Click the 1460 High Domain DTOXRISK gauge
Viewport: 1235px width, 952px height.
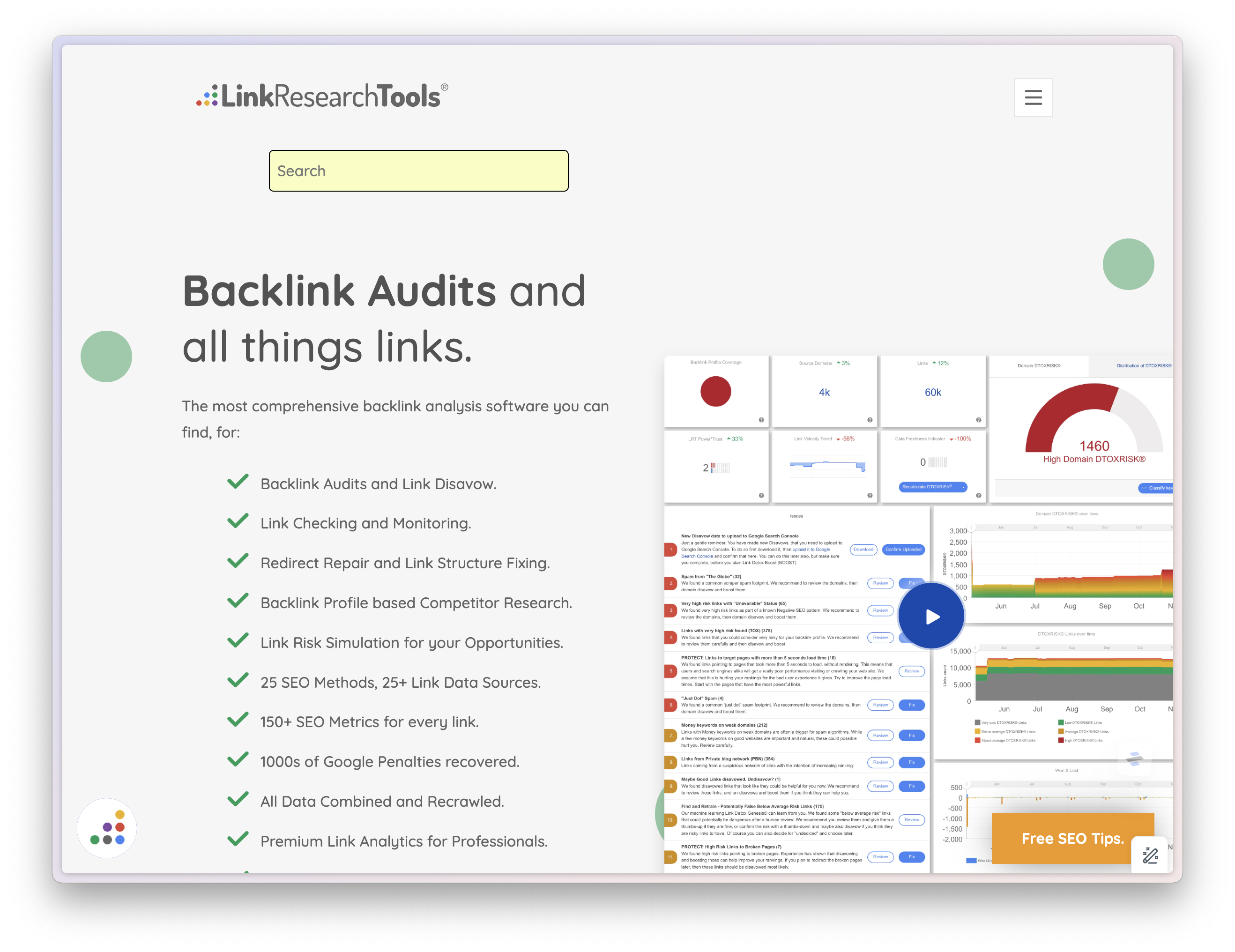point(1094,424)
